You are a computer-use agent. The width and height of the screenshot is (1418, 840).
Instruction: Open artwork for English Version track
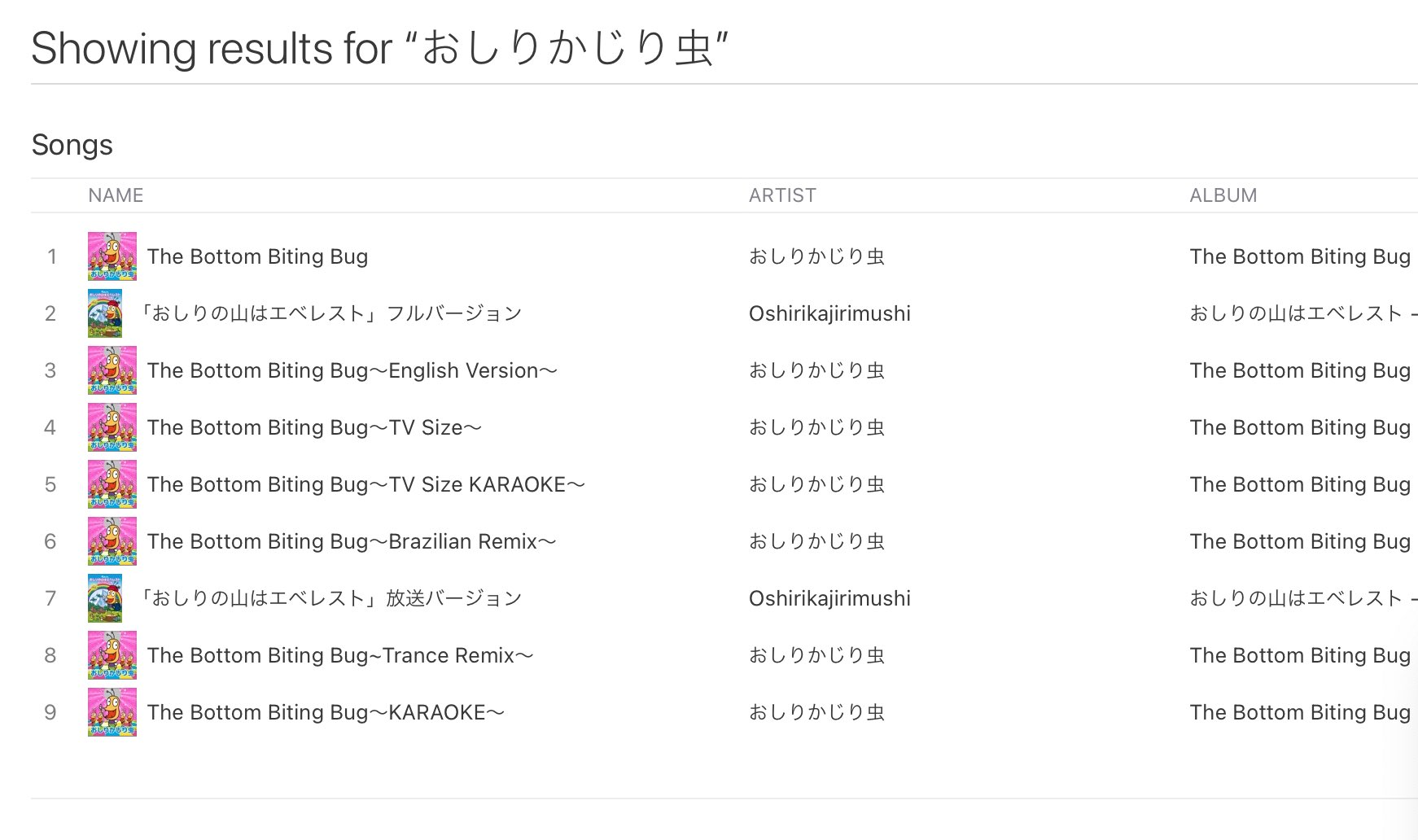(112, 370)
